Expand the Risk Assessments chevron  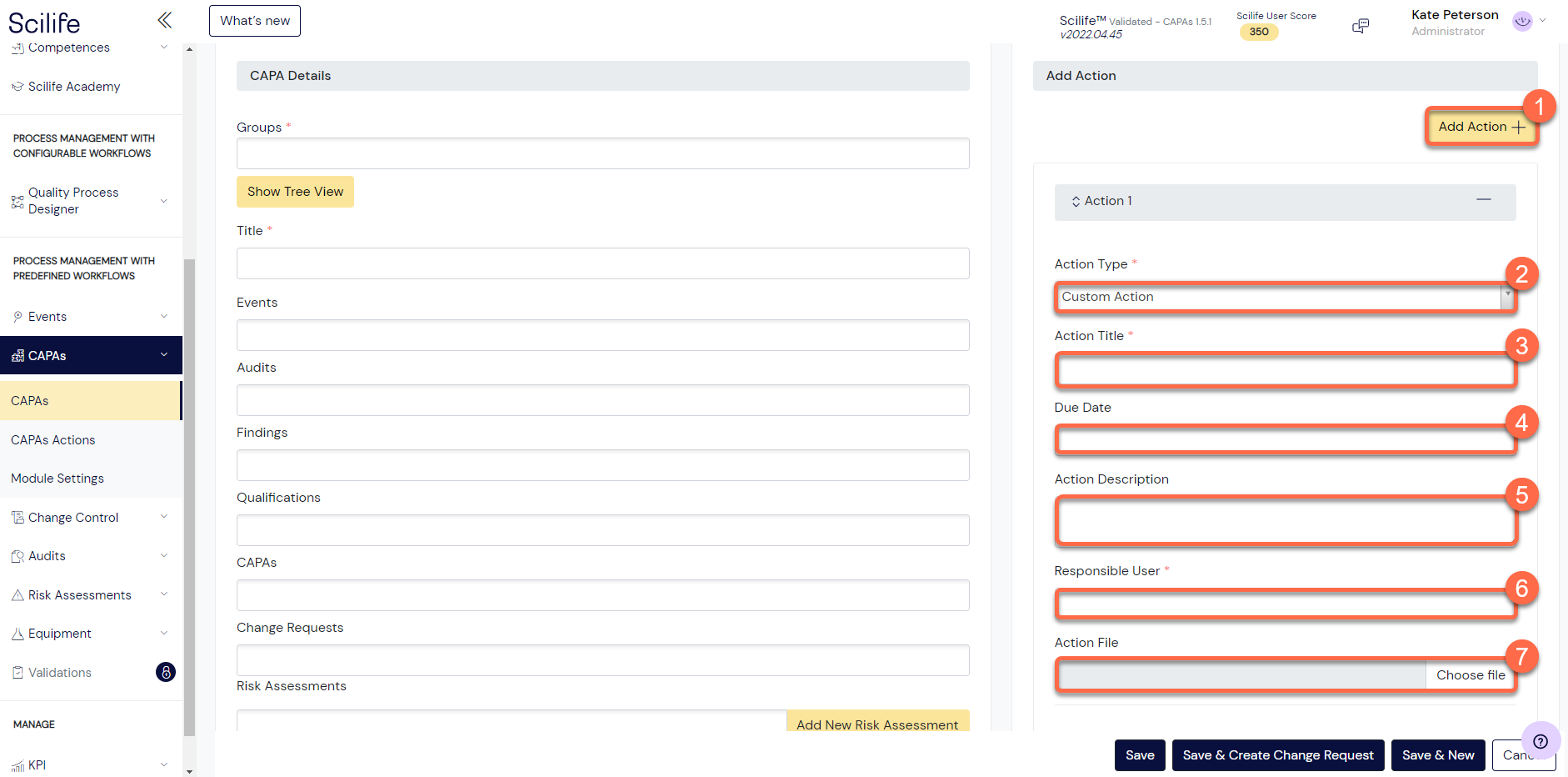(x=164, y=594)
